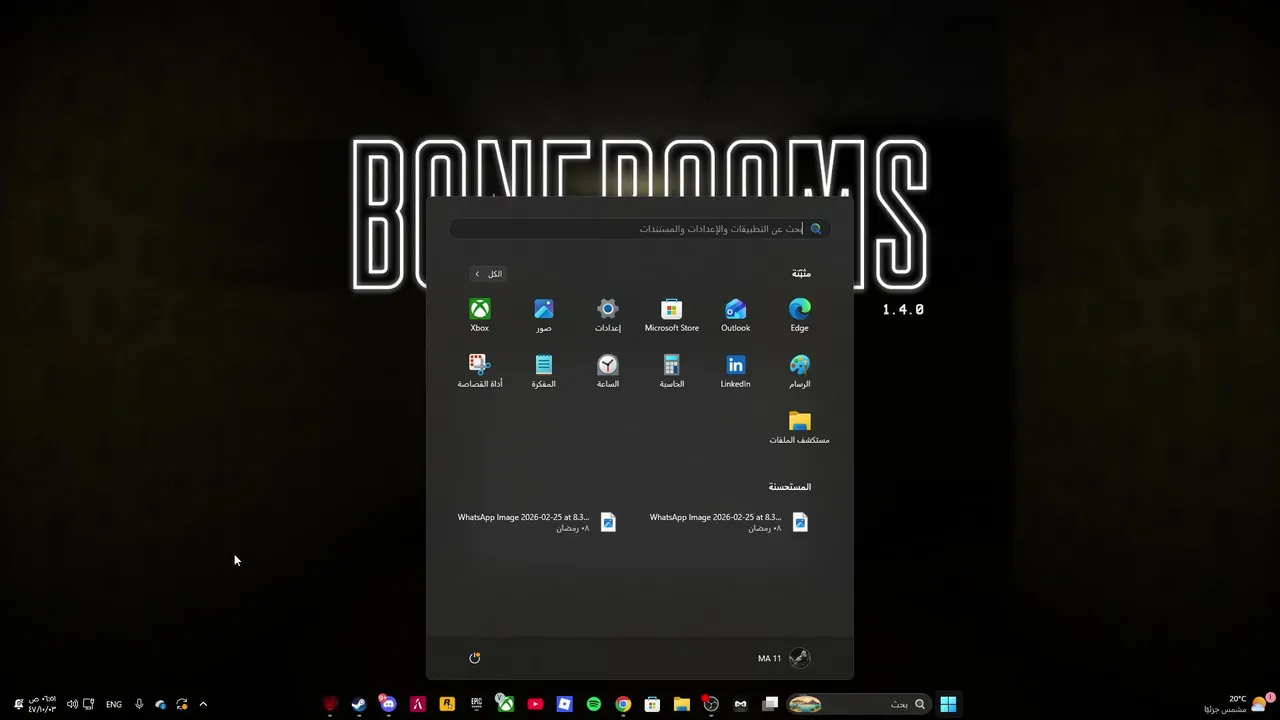Open File Explorer (مستكشف الملفات) pinned app
The height and width of the screenshot is (720, 1280).
pyautogui.click(x=800, y=427)
